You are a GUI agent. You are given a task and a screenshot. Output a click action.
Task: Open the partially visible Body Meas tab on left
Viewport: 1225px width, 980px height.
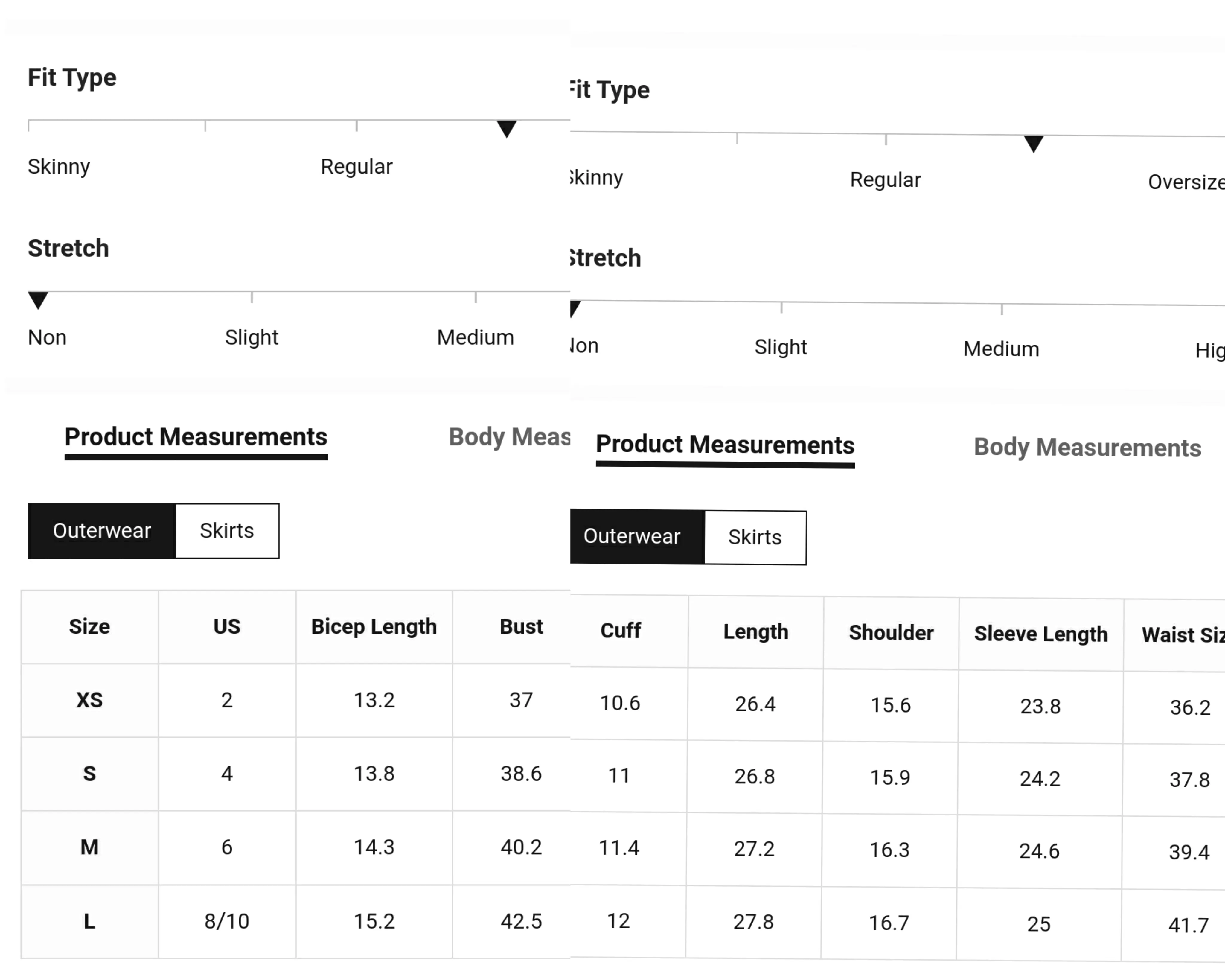(509, 437)
